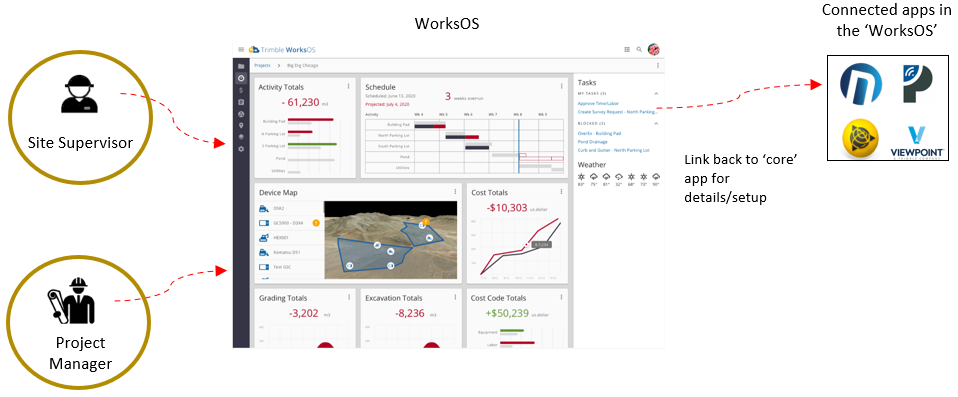Image resolution: width=958 pixels, height=397 pixels.
Task: Collapse the My Tasks section chevron
Action: (656, 93)
